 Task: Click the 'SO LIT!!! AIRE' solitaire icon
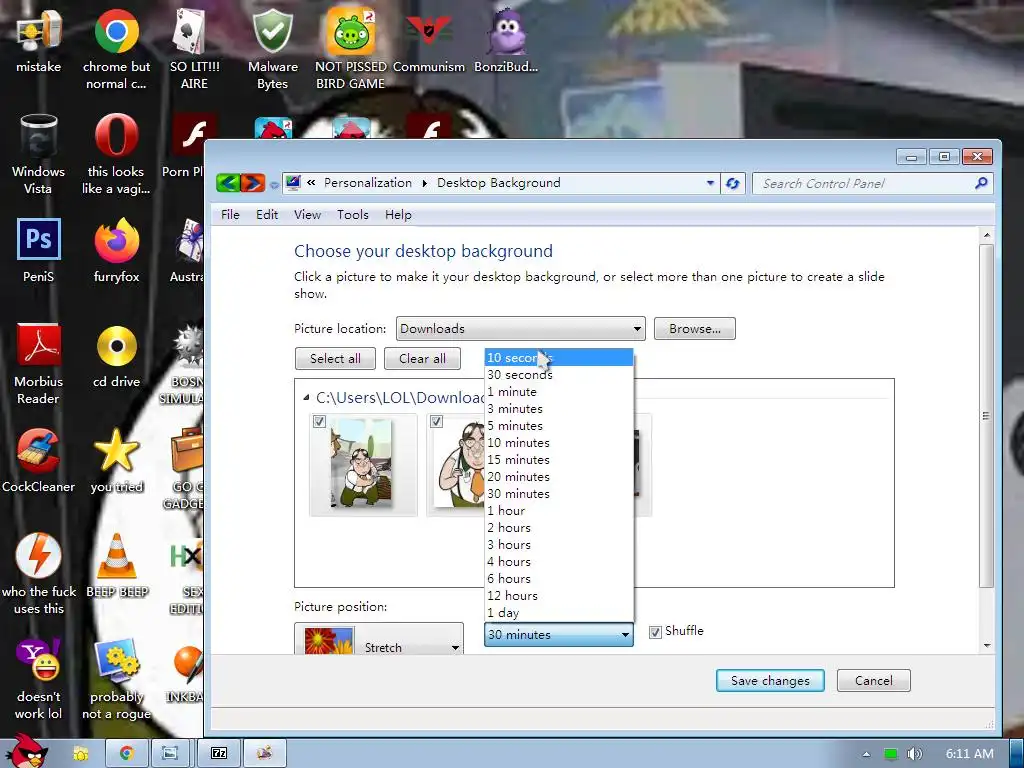(x=194, y=47)
